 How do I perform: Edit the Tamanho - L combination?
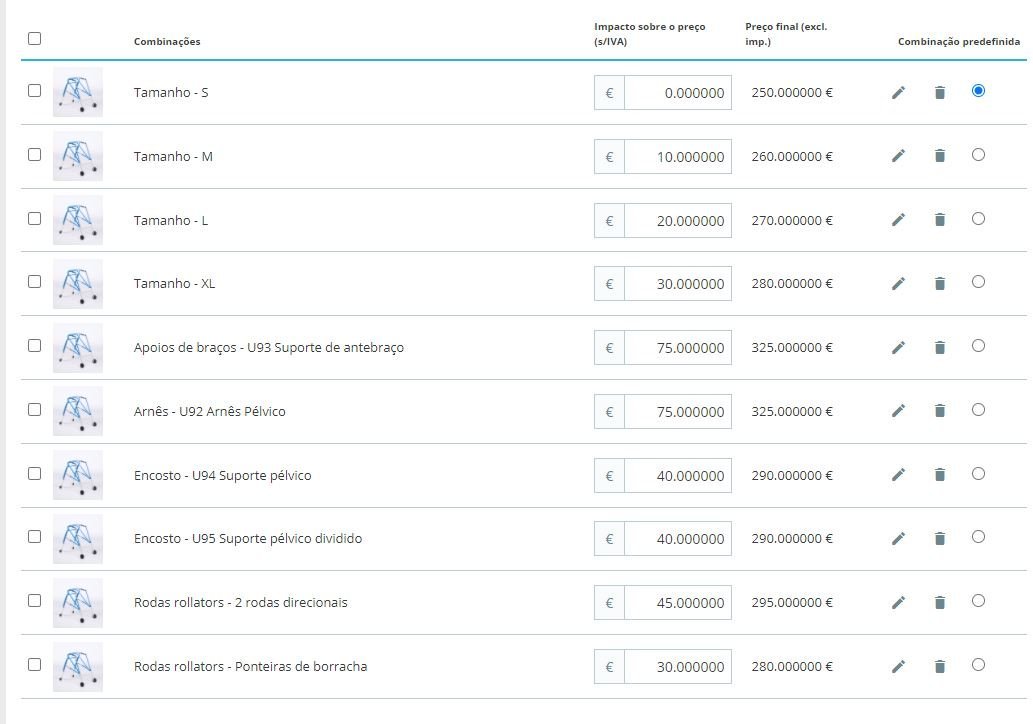tap(898, 220)
